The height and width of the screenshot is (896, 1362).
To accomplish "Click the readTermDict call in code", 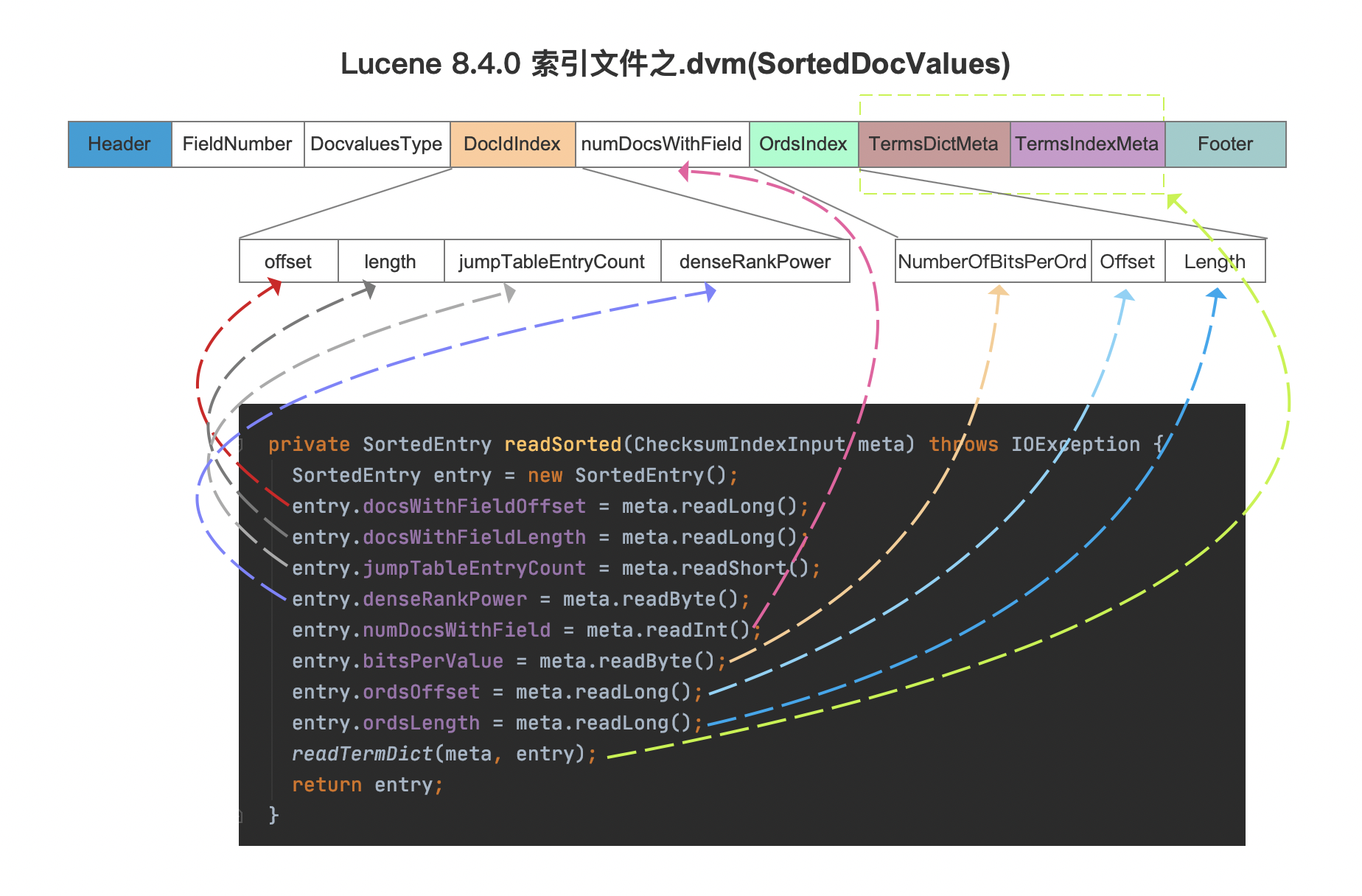I will click(362, 754).
